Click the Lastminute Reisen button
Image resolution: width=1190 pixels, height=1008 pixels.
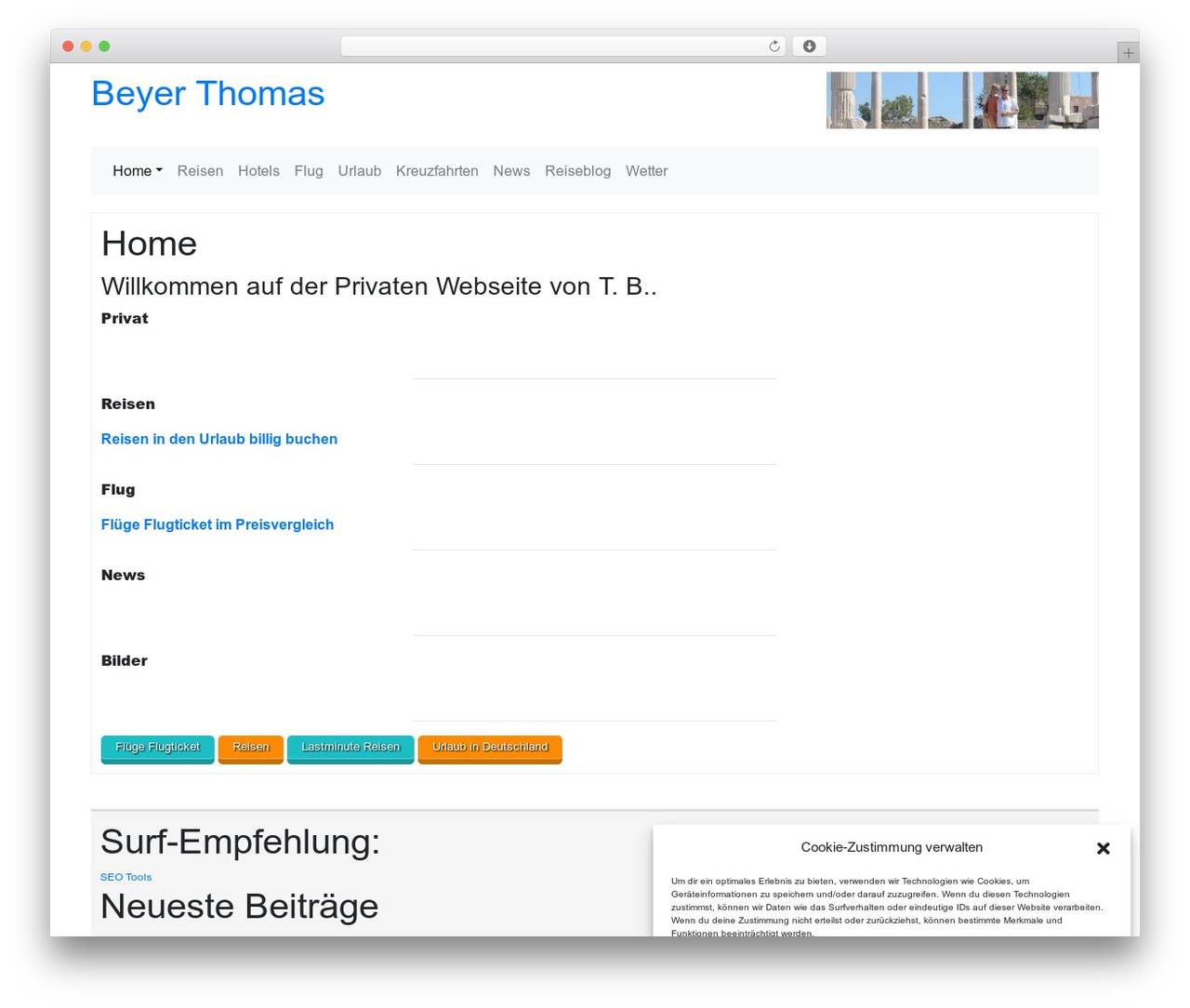pyautogui.click(x=350, y=749)
